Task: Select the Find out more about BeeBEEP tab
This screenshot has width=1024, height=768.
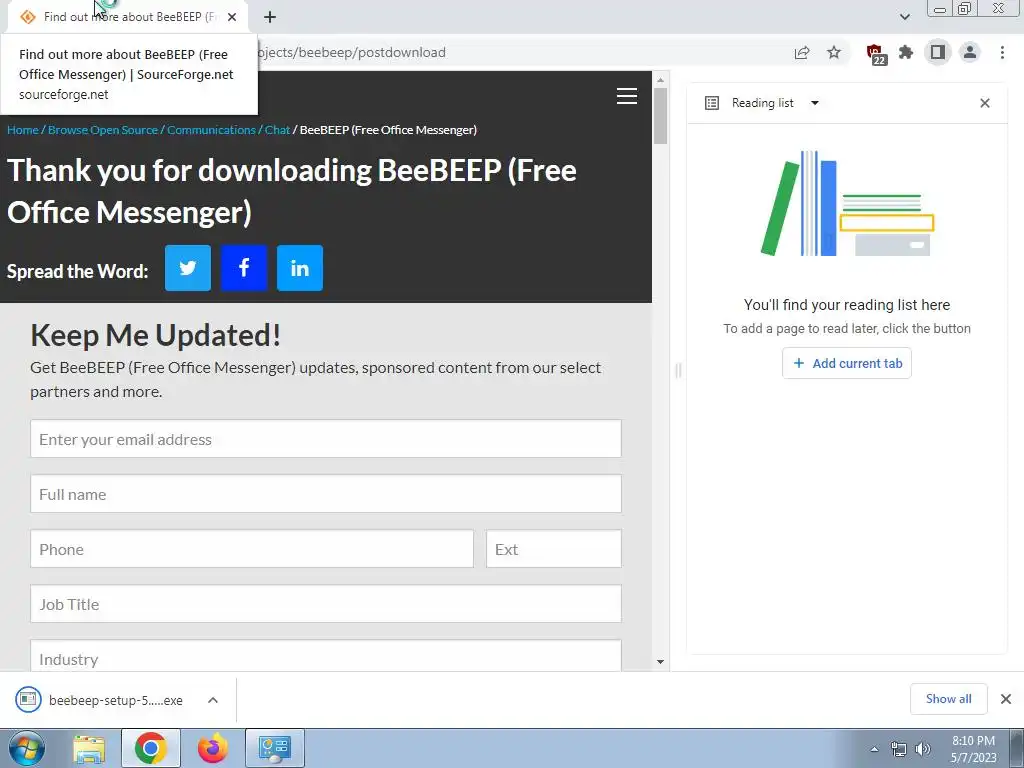Action: pos(128,17)
